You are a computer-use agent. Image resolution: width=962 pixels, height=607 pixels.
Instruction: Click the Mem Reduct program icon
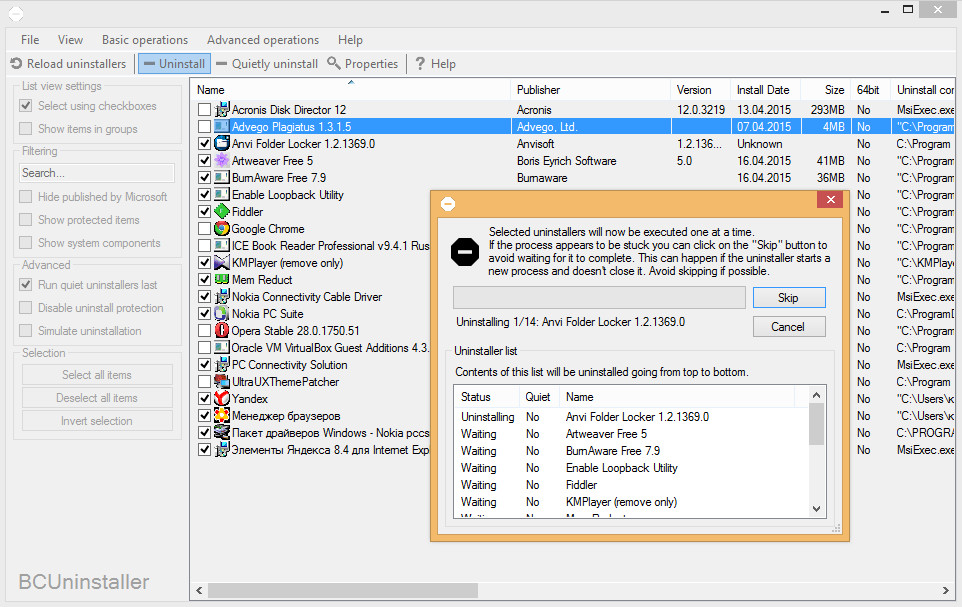(221, 280)
